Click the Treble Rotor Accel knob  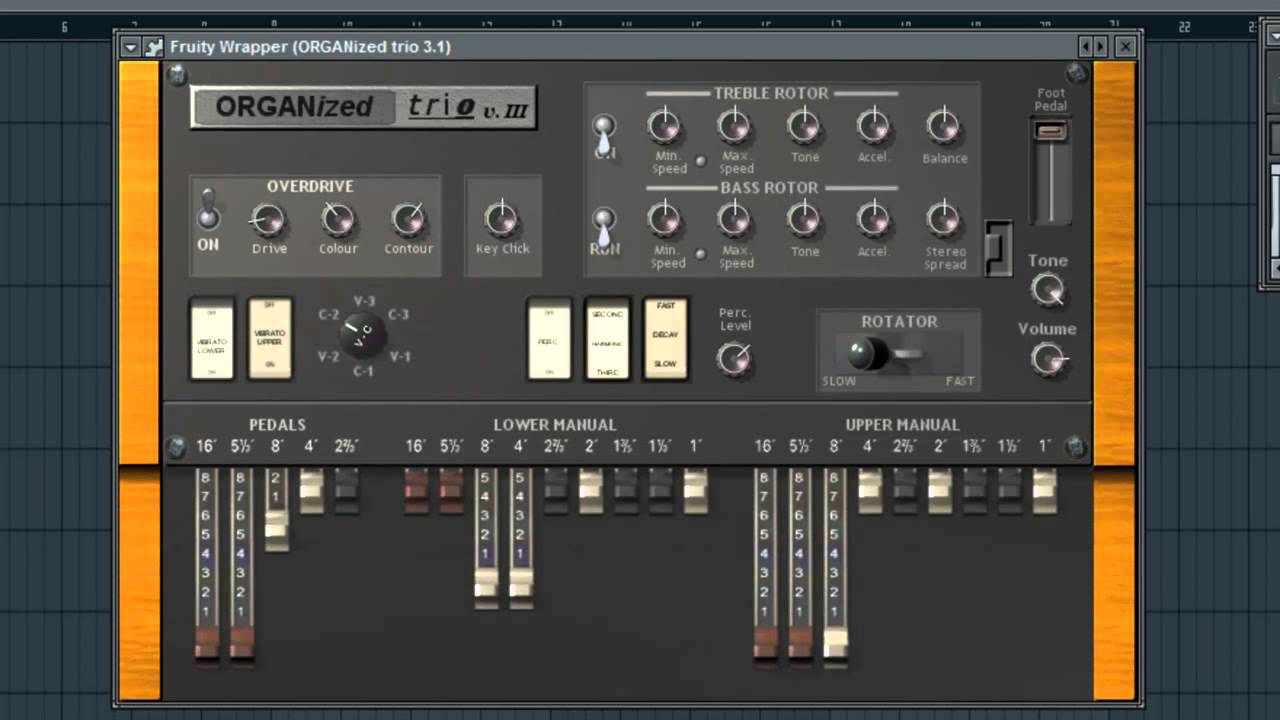(873, 126)
